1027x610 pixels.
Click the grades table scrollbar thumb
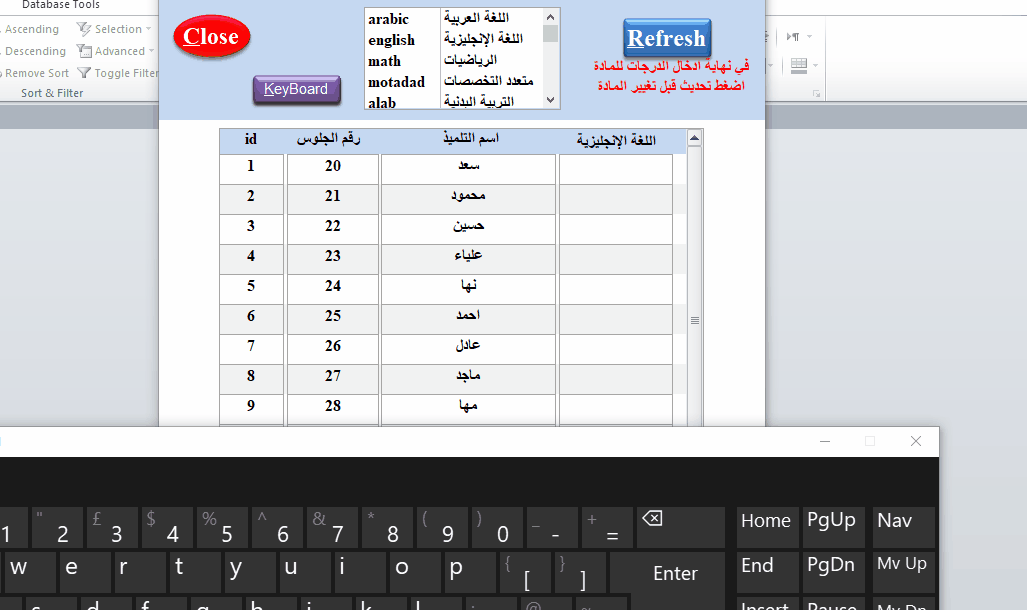tap(694, 320)
